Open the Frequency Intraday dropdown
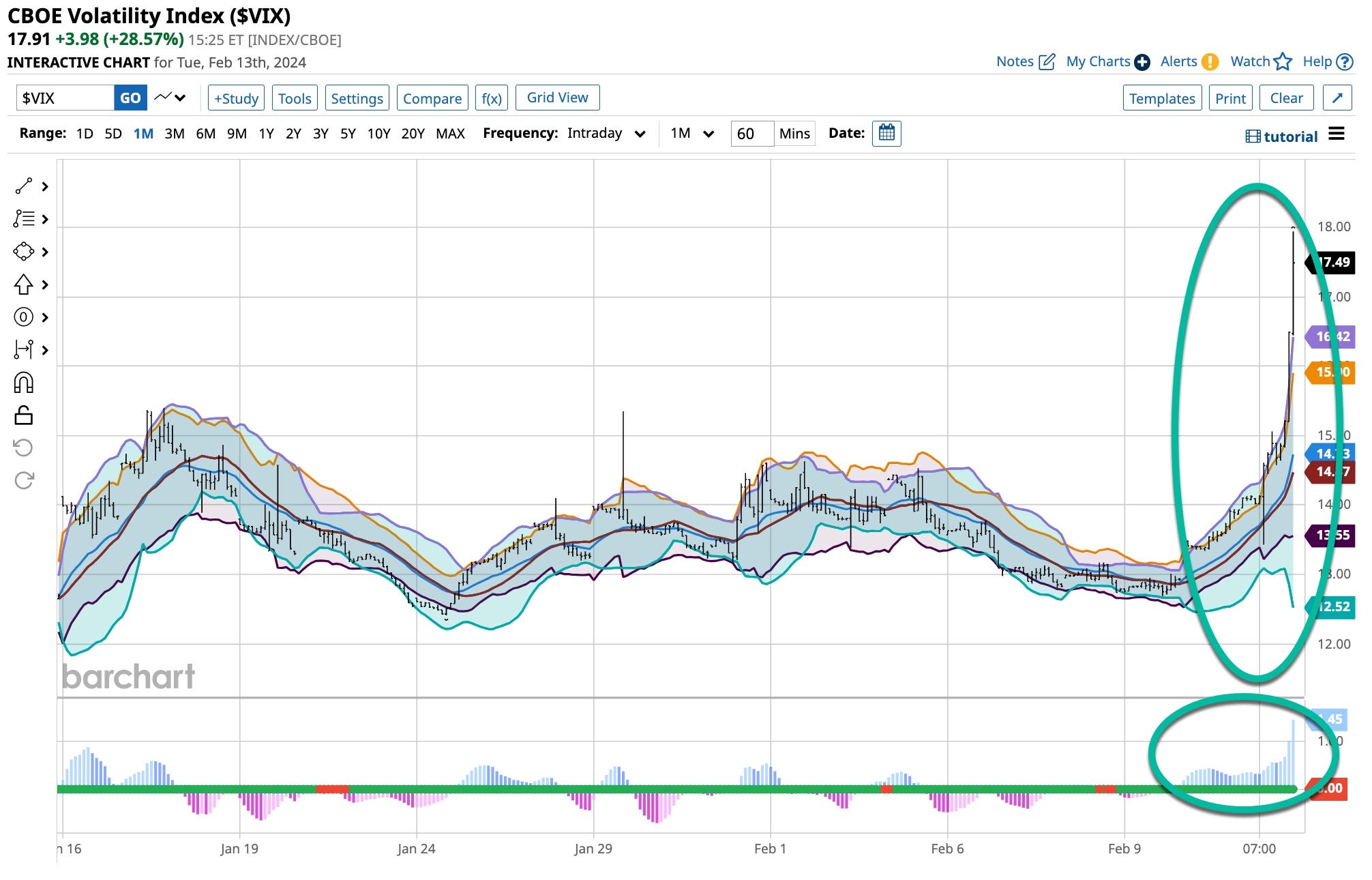This screenshot has width=1372, height=880. [606, 133]
